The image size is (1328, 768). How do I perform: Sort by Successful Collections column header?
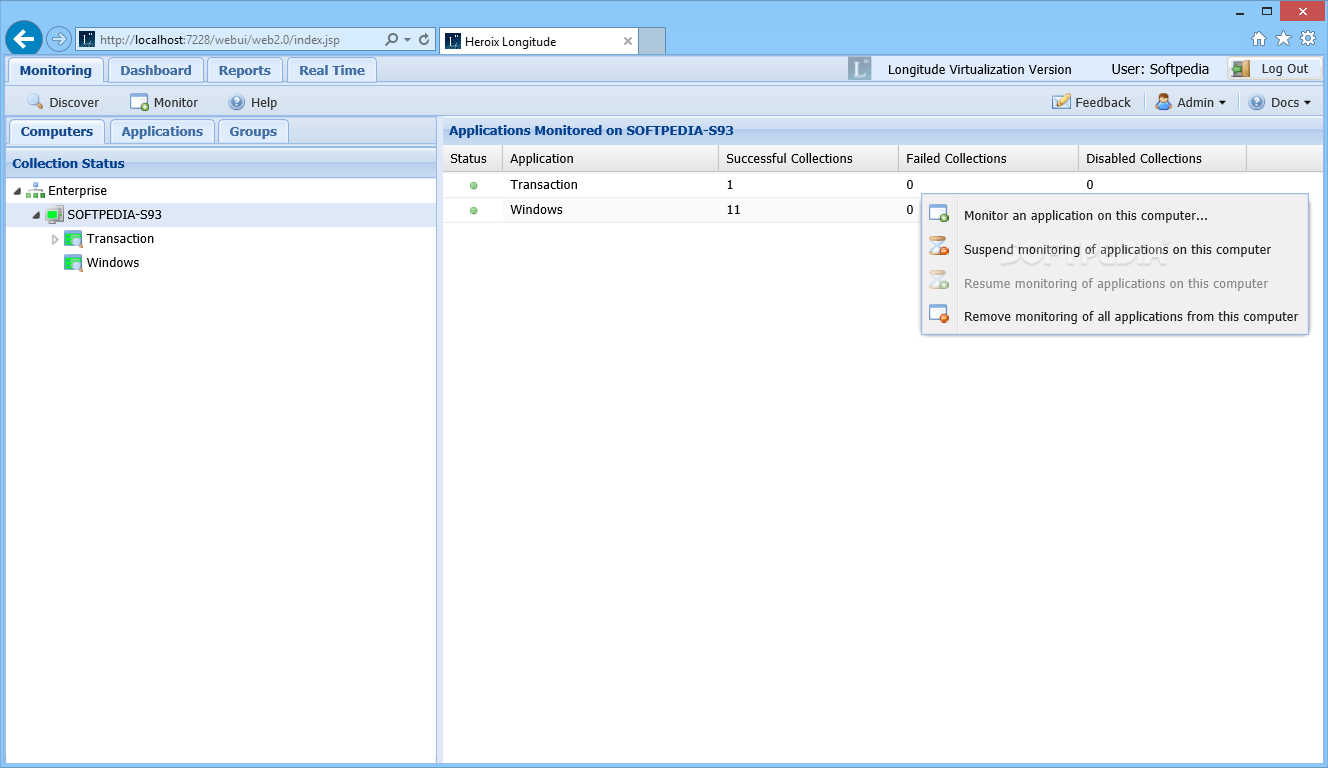(808, 158)
